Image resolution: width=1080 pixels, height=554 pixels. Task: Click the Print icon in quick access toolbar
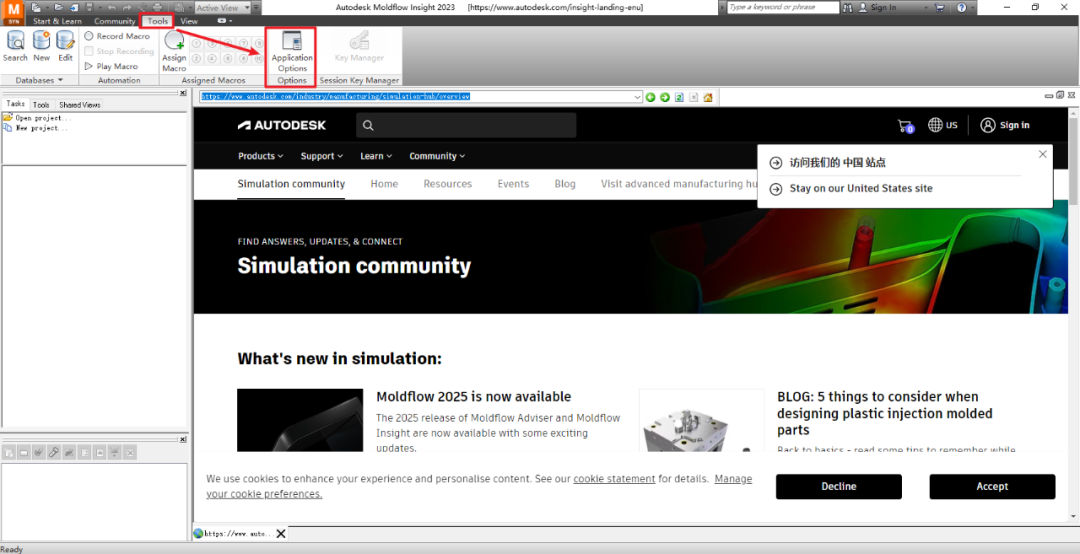click(157, 8)
